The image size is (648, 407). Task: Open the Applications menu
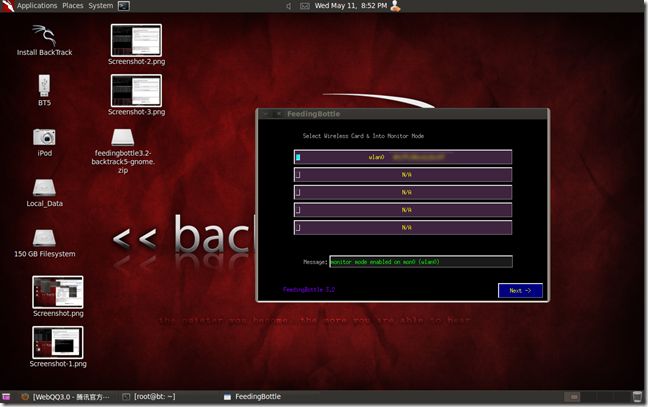[x=37, y=6]
